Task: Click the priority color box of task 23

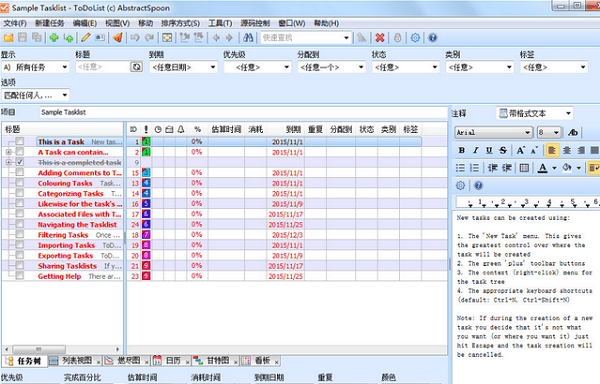Action: coord(146,276)
